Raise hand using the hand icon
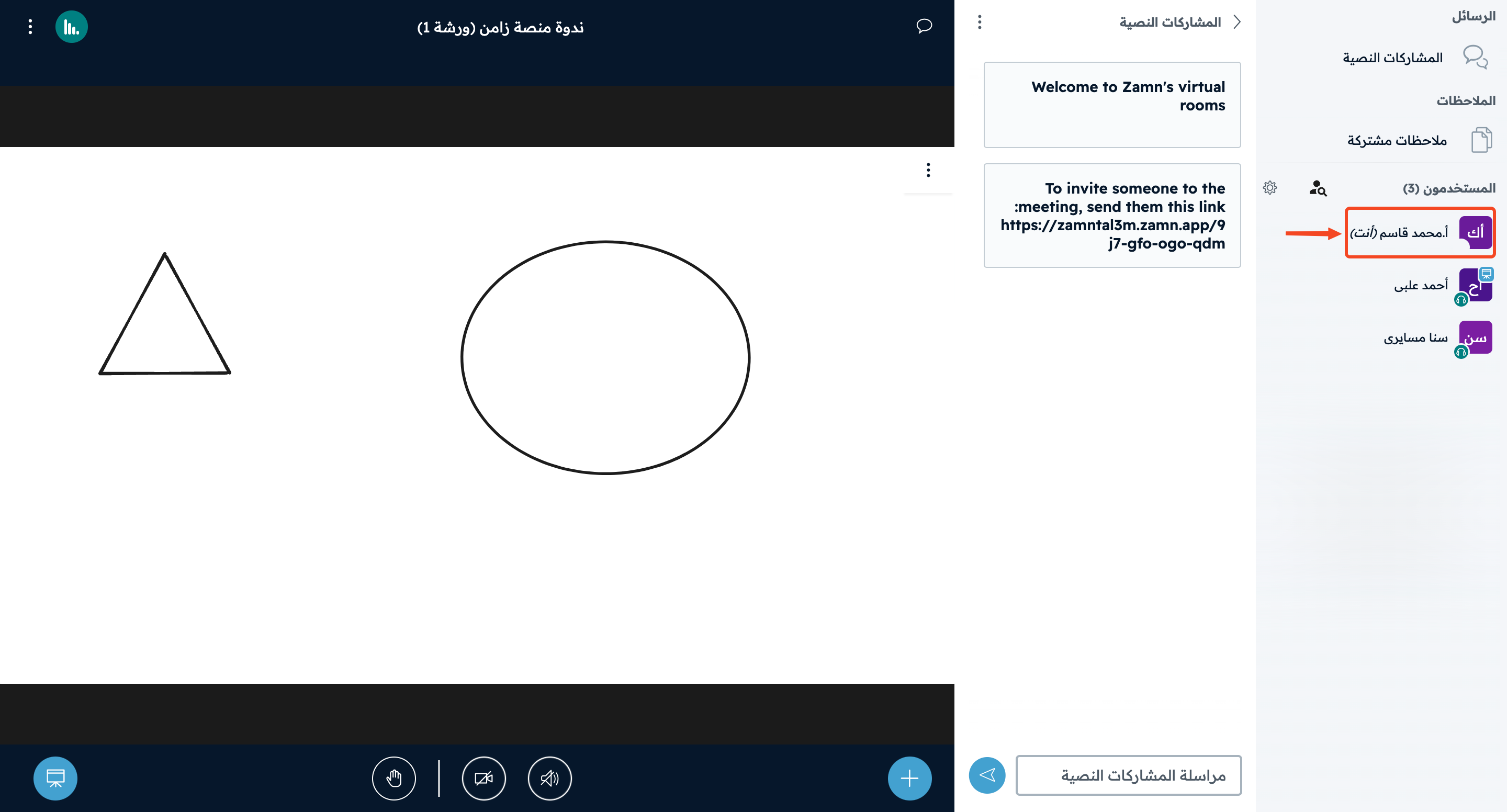Image resolution: width=1507 pixels, height=812 pixels. 393,778
